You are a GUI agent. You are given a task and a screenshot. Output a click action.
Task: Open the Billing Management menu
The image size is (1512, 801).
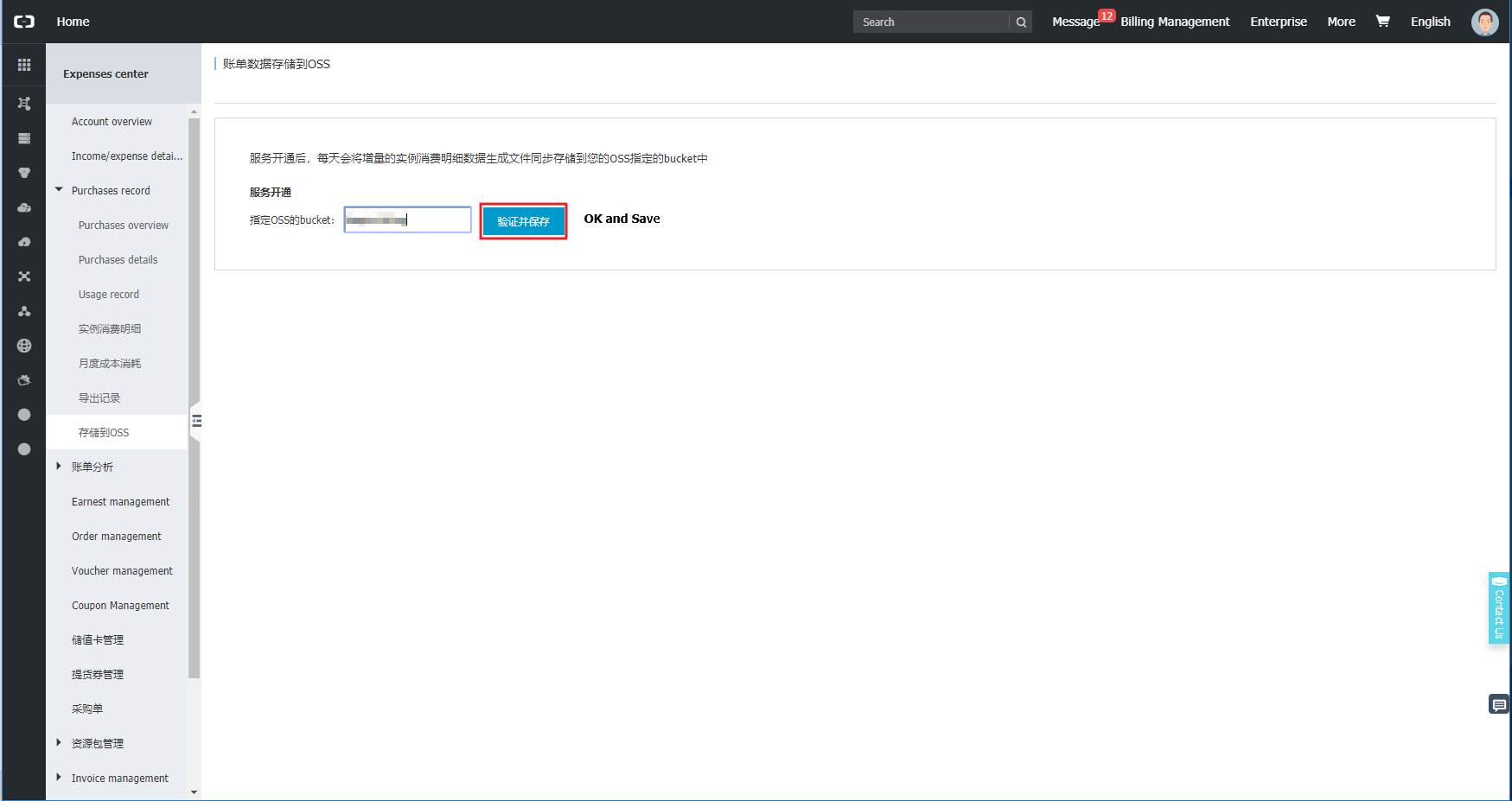[x=1174, y=22]
